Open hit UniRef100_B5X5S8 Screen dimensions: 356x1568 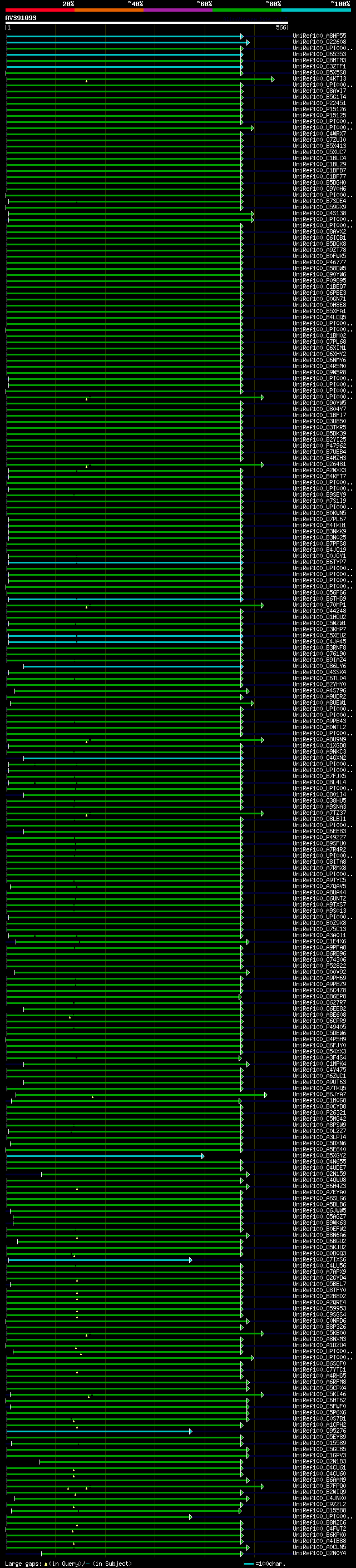coord(319,72)
